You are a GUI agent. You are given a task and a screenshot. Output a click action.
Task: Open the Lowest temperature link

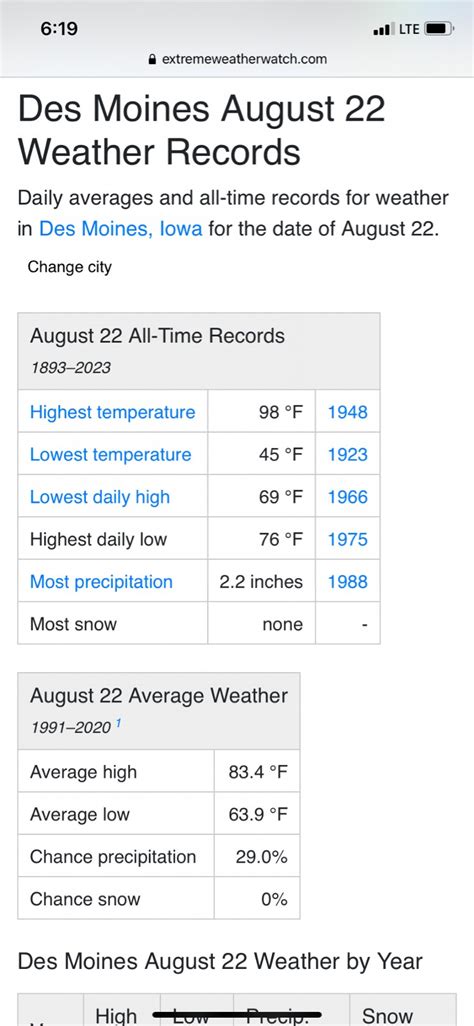[111, 455]
